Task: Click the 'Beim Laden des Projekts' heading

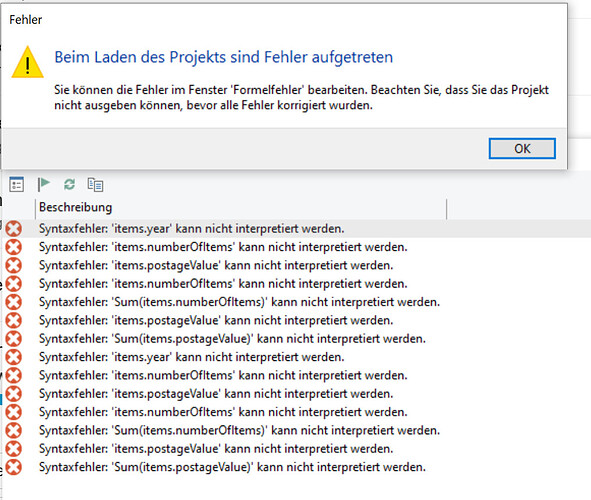Action: click(x=224, y=57)
